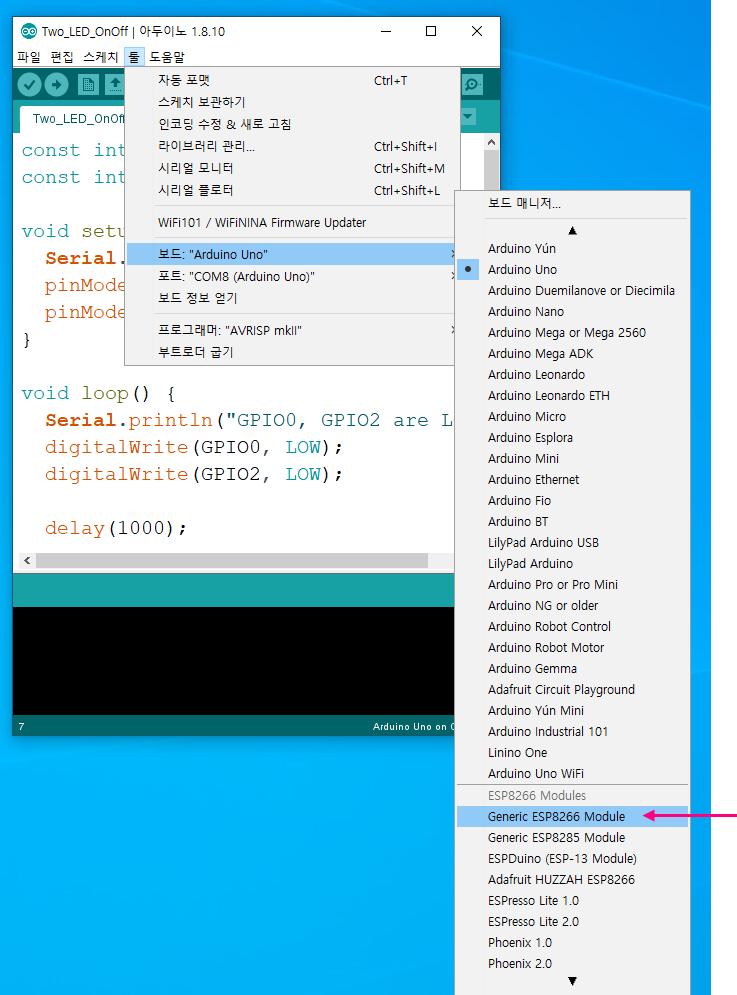Open the 도움말 menu

point(167,57)
